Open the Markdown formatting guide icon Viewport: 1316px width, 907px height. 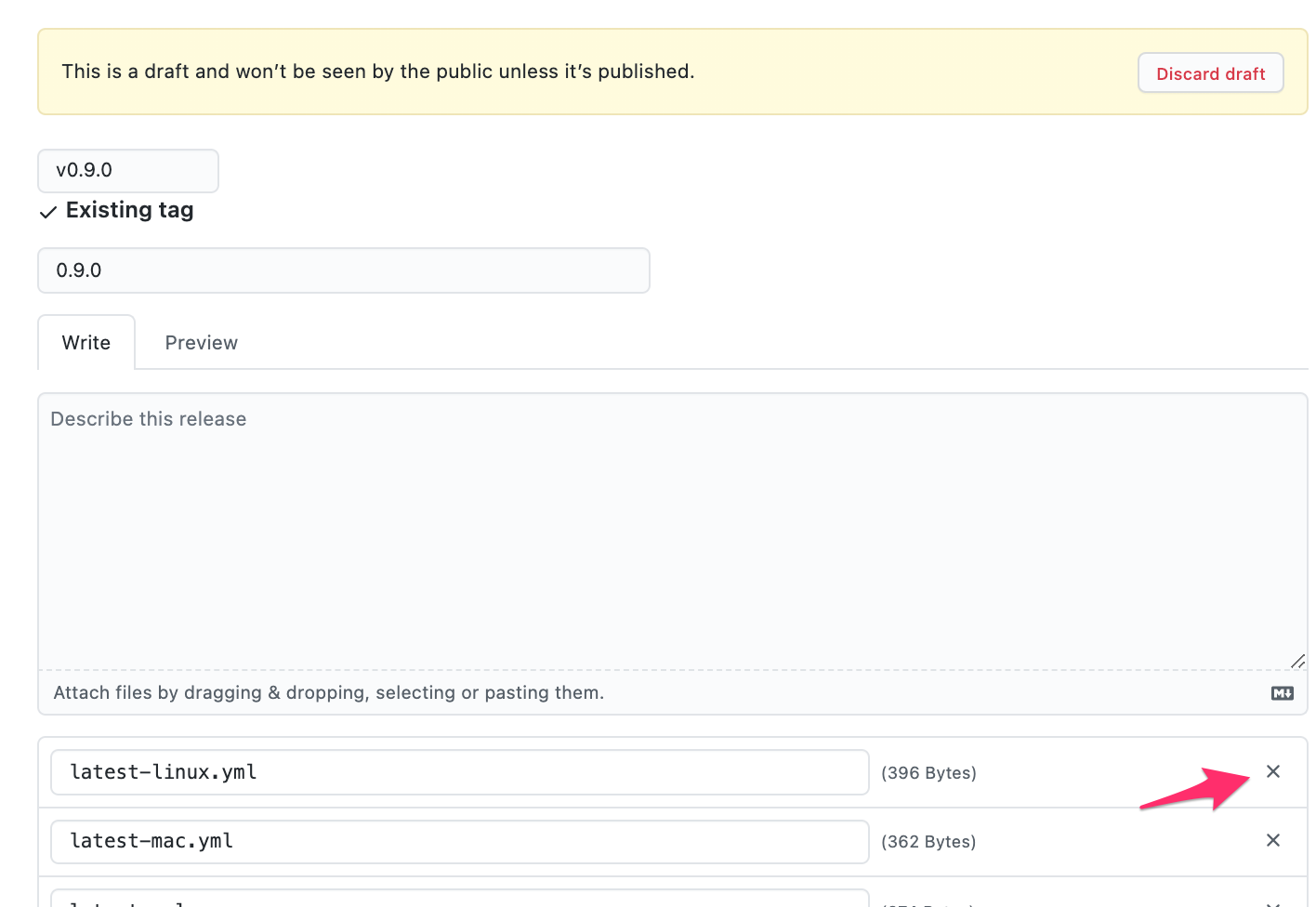1282,693
